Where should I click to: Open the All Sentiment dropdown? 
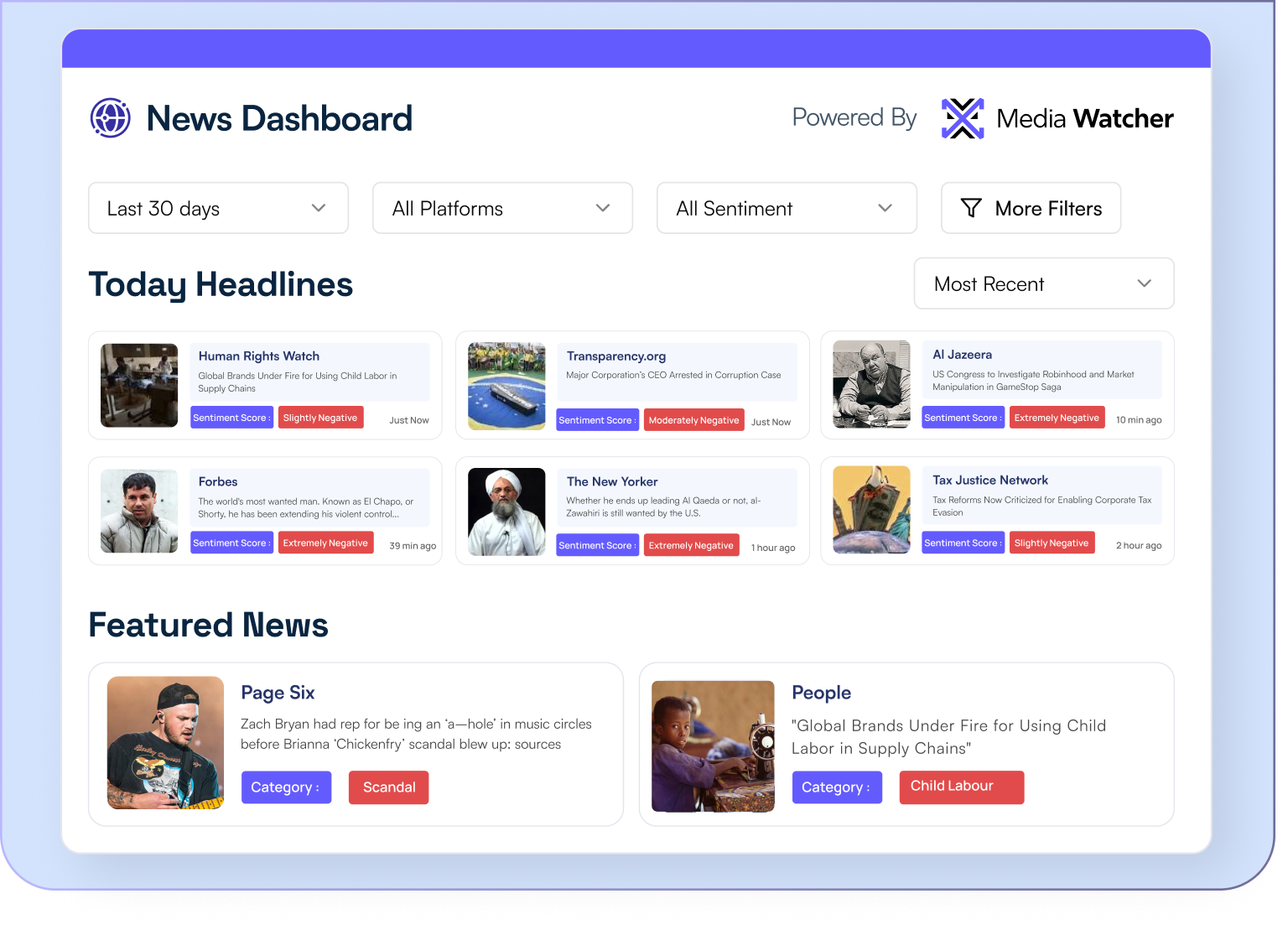click(787, 208)
